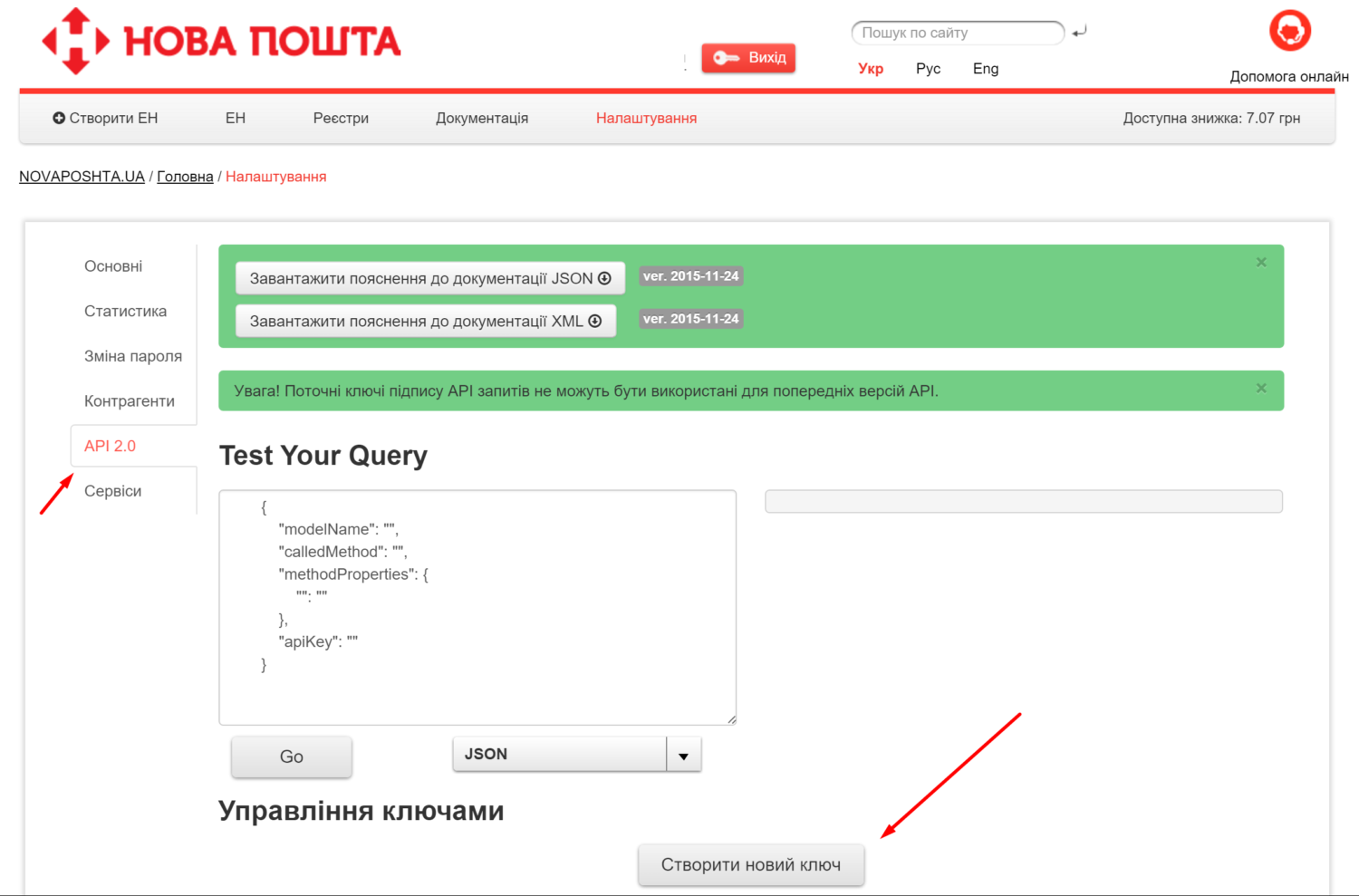Image resolution: width=1359 pixels, height=896 pixels.
Task: Select the Сервіси settings tab
Action: click(x=112, y=491)
